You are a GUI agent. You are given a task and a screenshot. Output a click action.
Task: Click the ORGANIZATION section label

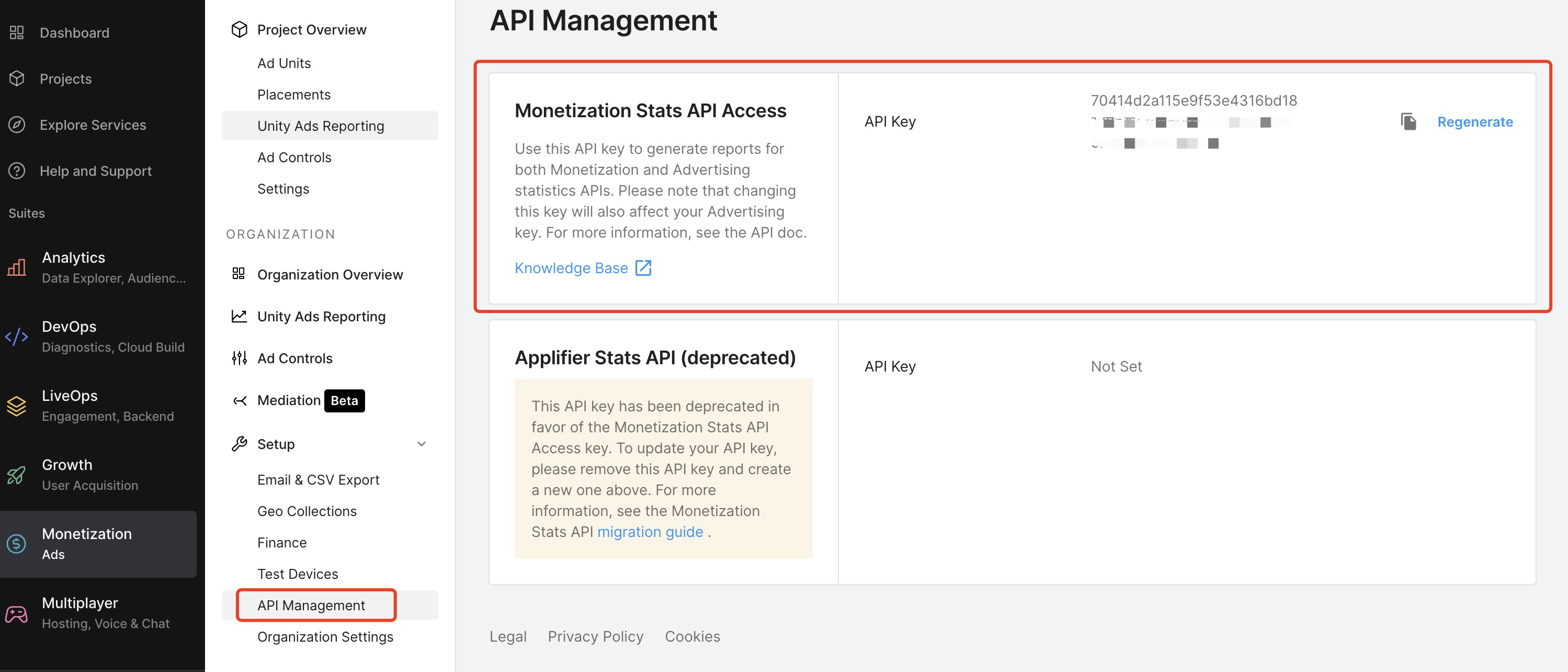click(x=281, y=234)
